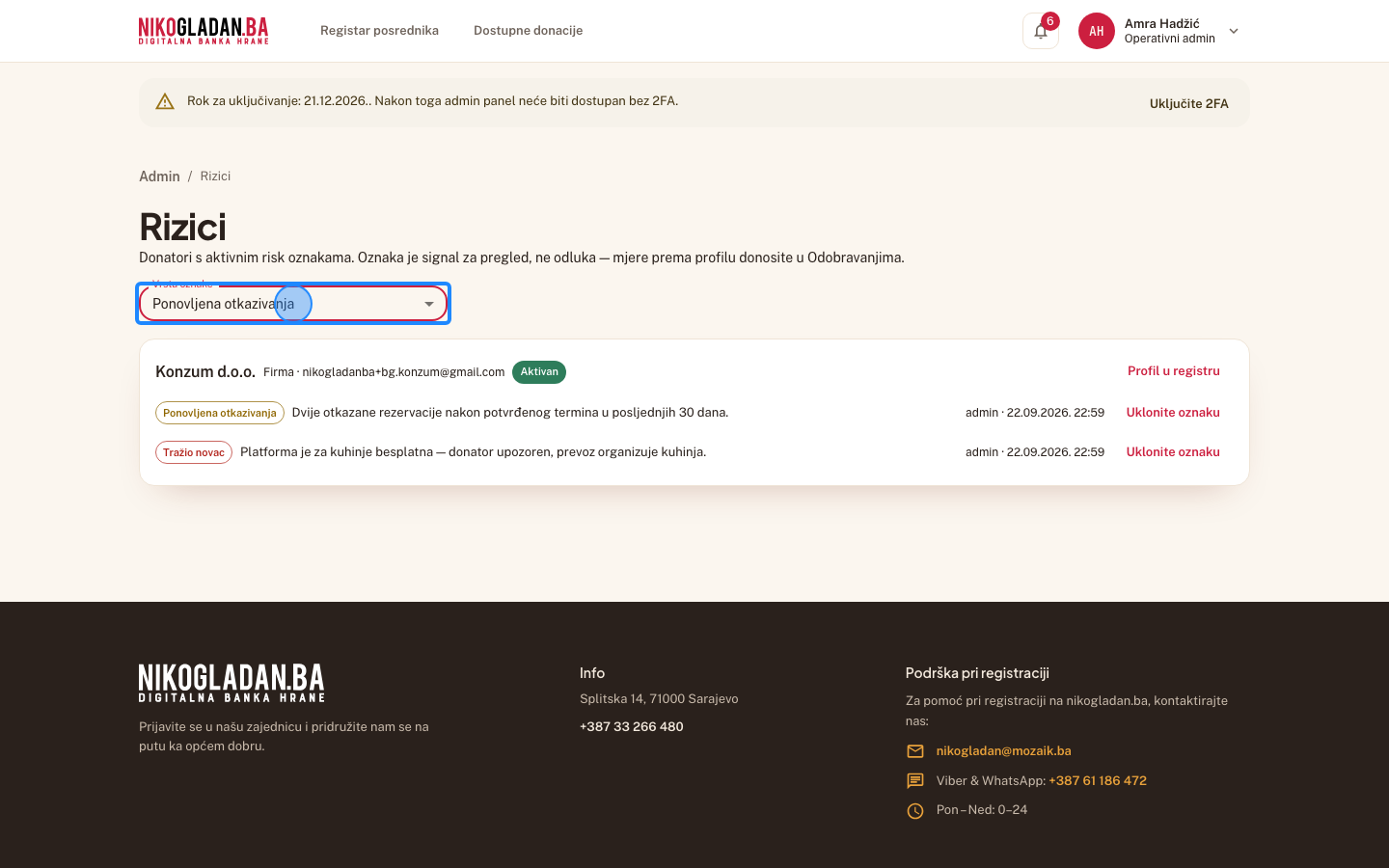Go to the Admin breadcrumb link
Image resolution: width=1389 pixels, height=868 pixels.
[159, 176]
